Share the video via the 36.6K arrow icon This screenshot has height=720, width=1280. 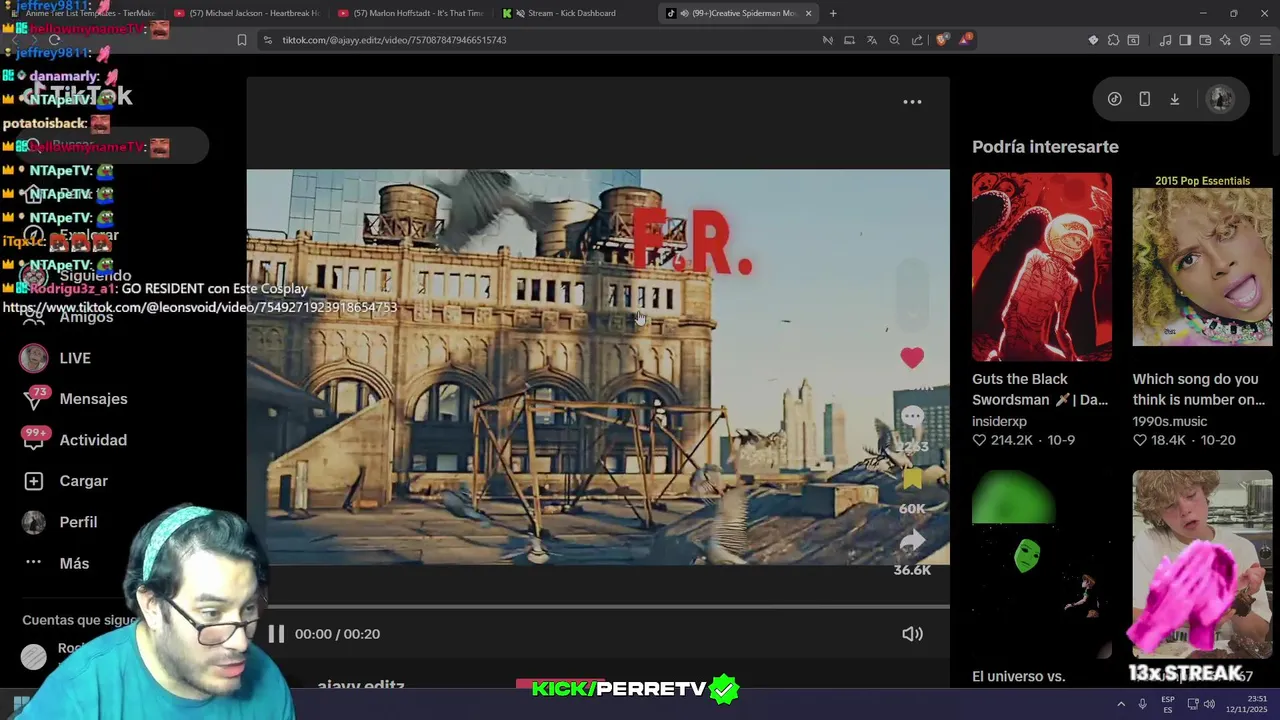(x=912, y=541)
